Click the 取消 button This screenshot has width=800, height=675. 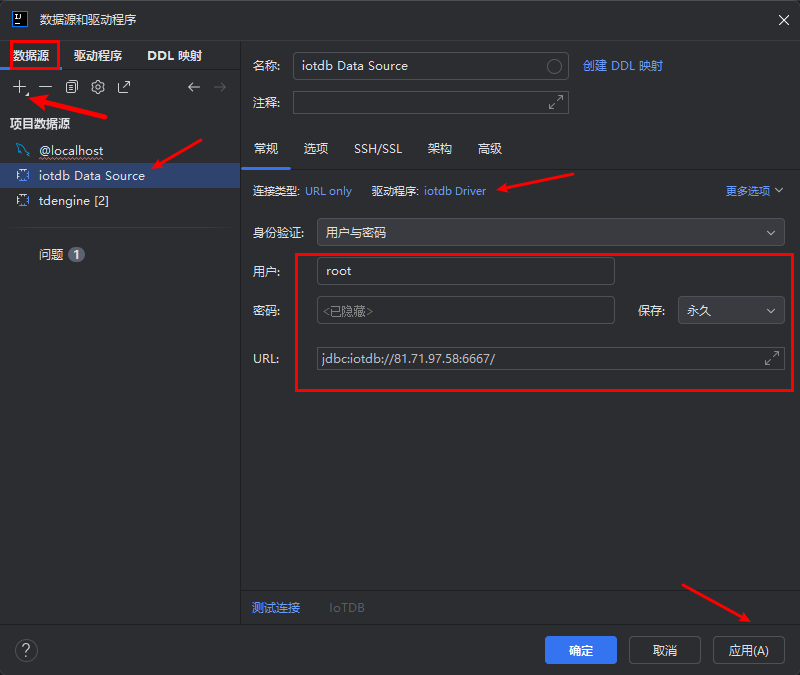click(x=665, y=650)
